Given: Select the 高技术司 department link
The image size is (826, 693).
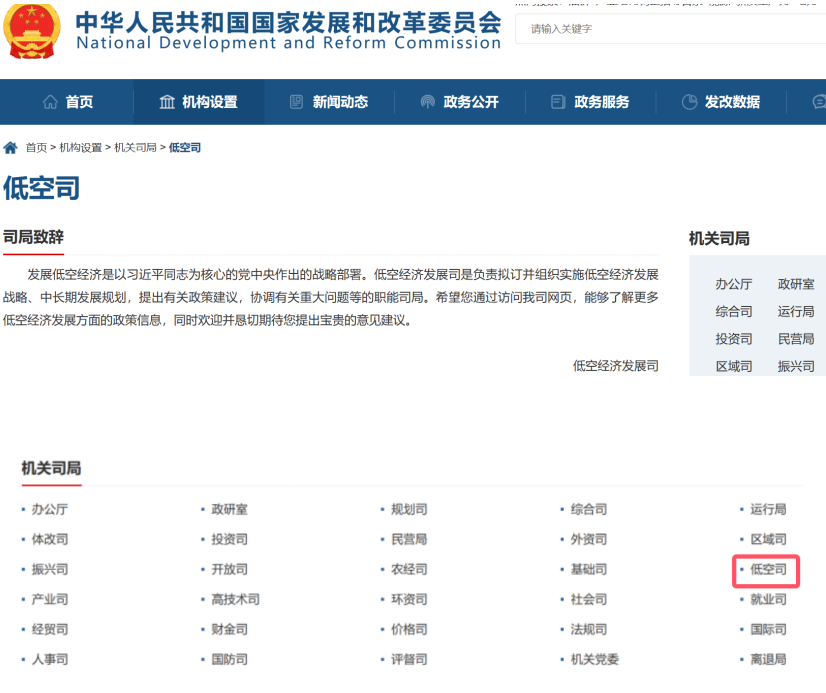Looking at the screenshot, I should [235, 599].
